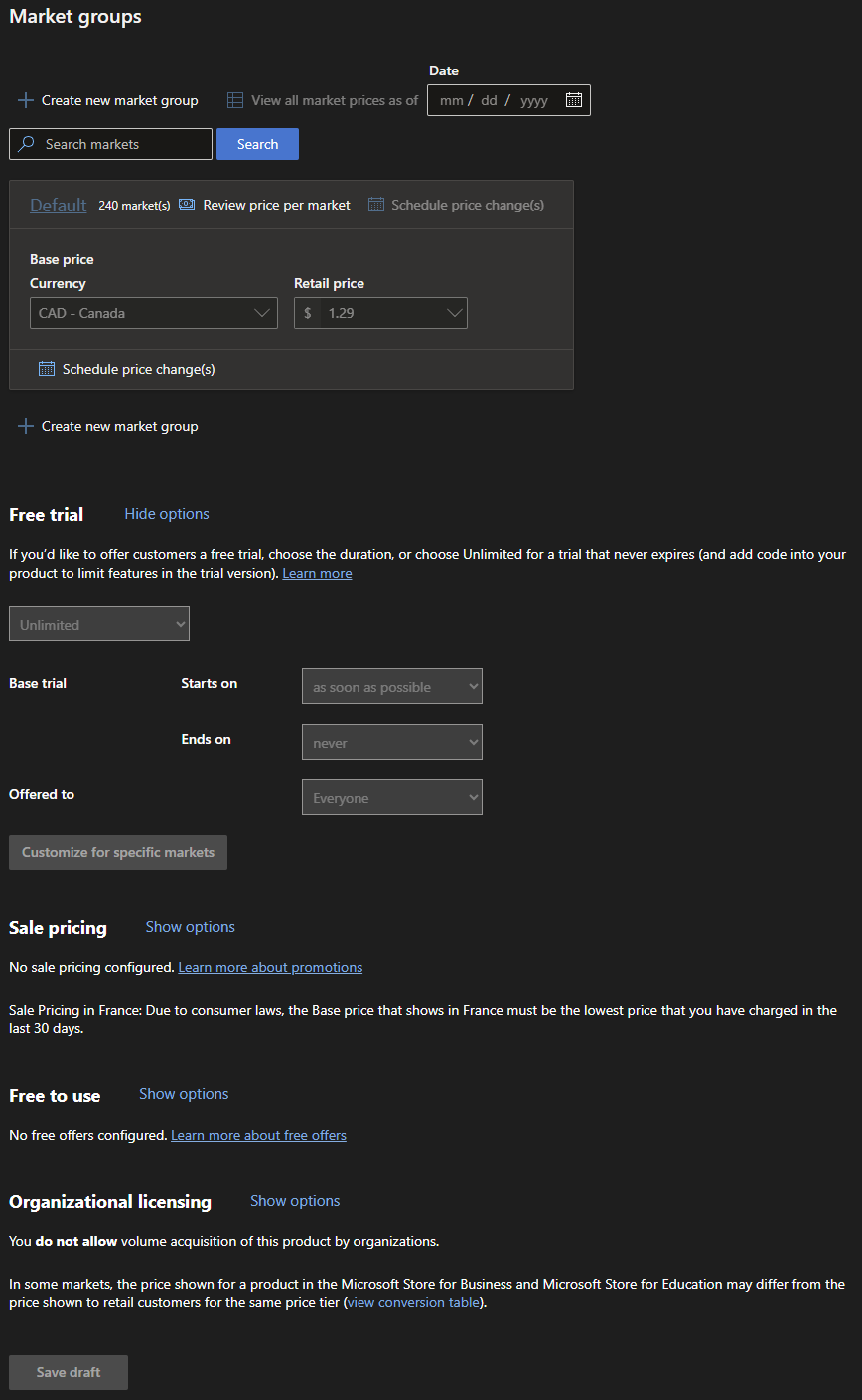Open the view conversion table link
The height and width of the screenshot is (1400, 862).
[x=413, y=1302]
